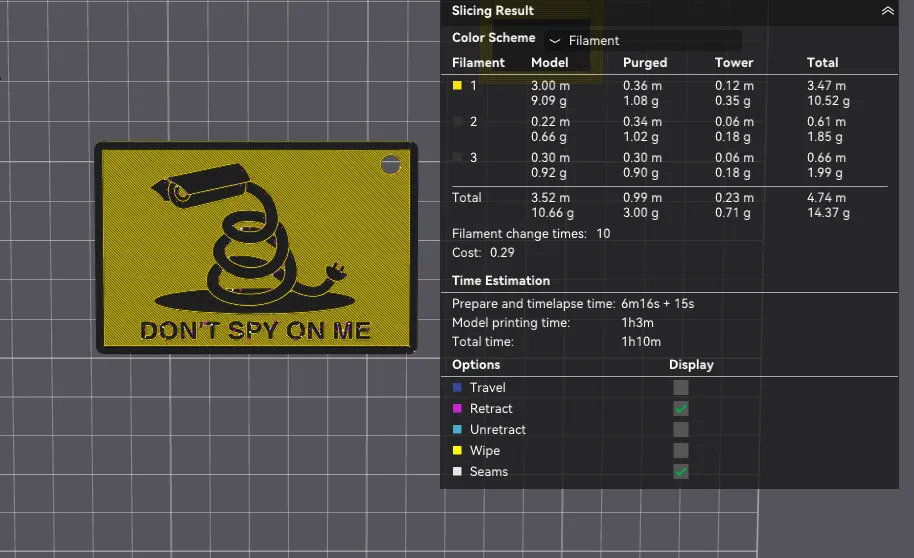Click filament 1 model value 3.00 m
The width and height of the screenshot is (914, 558).
pos(550,85)
